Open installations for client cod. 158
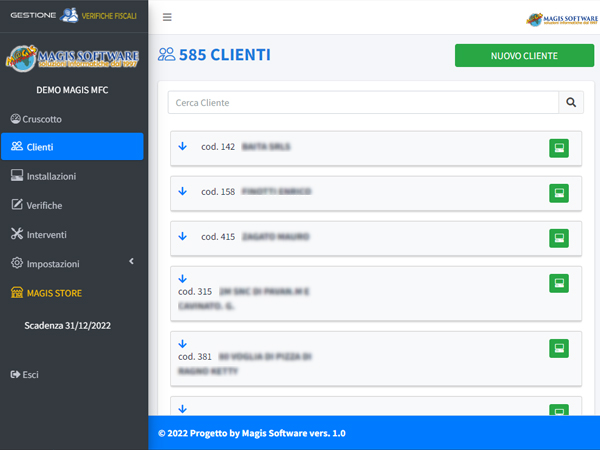600x450 pixels. coord(559,193)
